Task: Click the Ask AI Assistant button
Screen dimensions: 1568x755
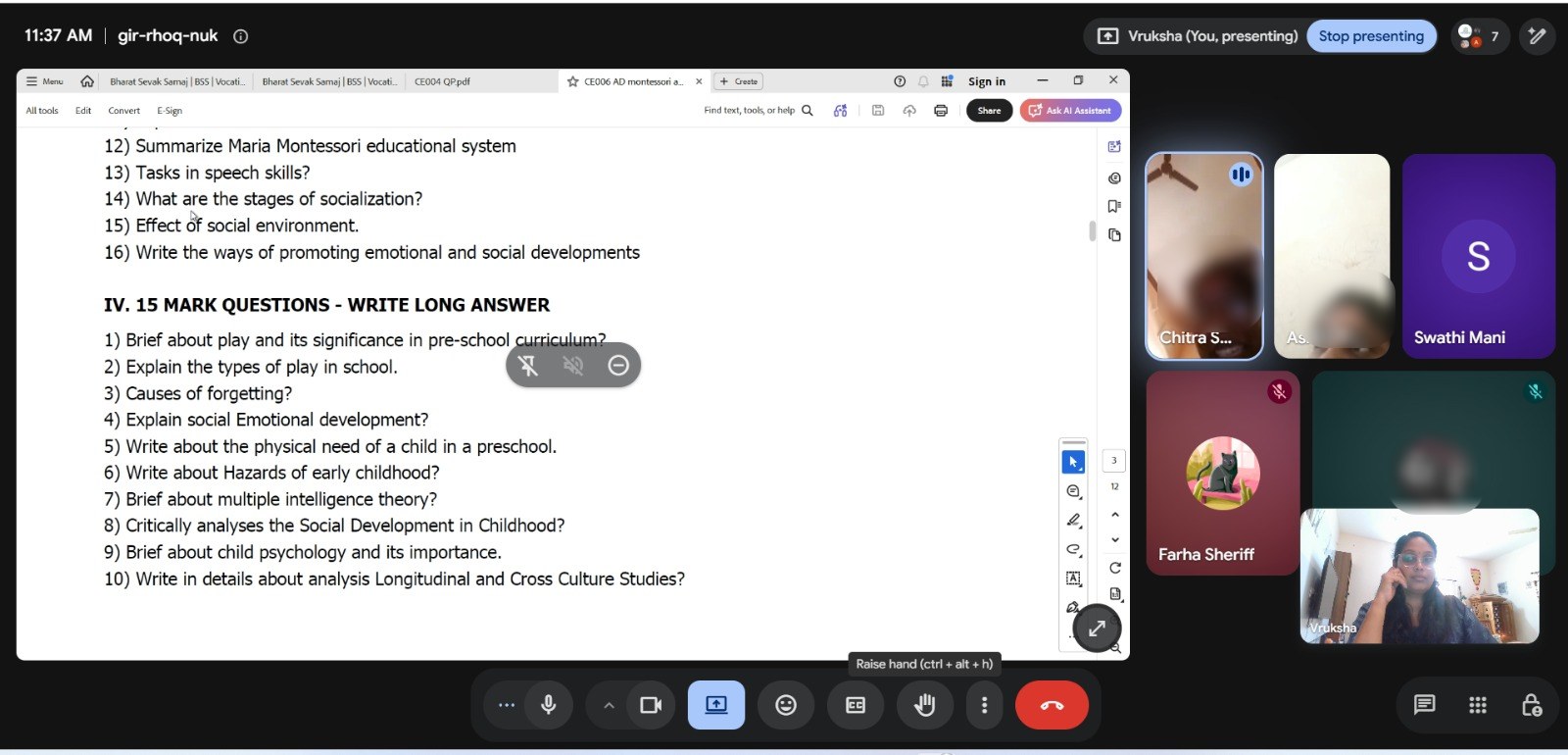Action: 1070,111
